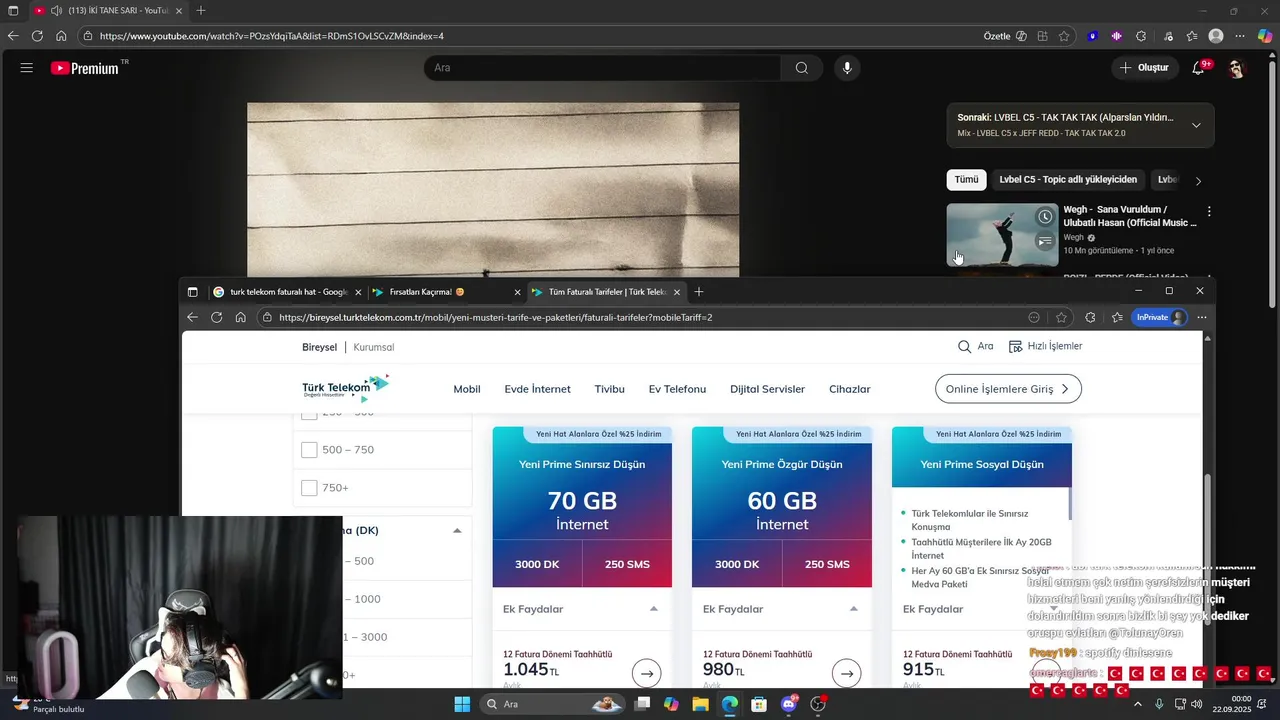Collapse the Konuşma (DK) filter section
The height and width of the screenshot is (720, 1280).
pos(457,530)
